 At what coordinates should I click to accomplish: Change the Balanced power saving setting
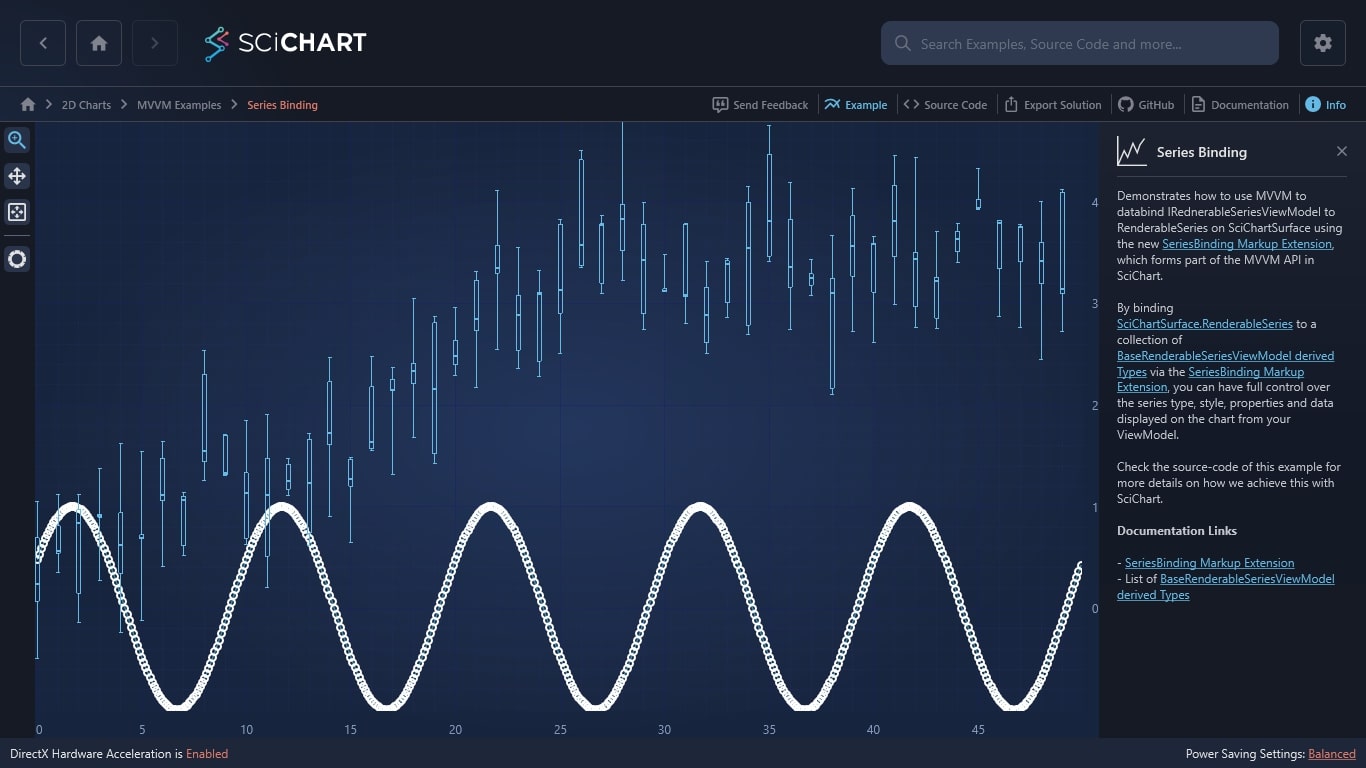[1331, 754]
